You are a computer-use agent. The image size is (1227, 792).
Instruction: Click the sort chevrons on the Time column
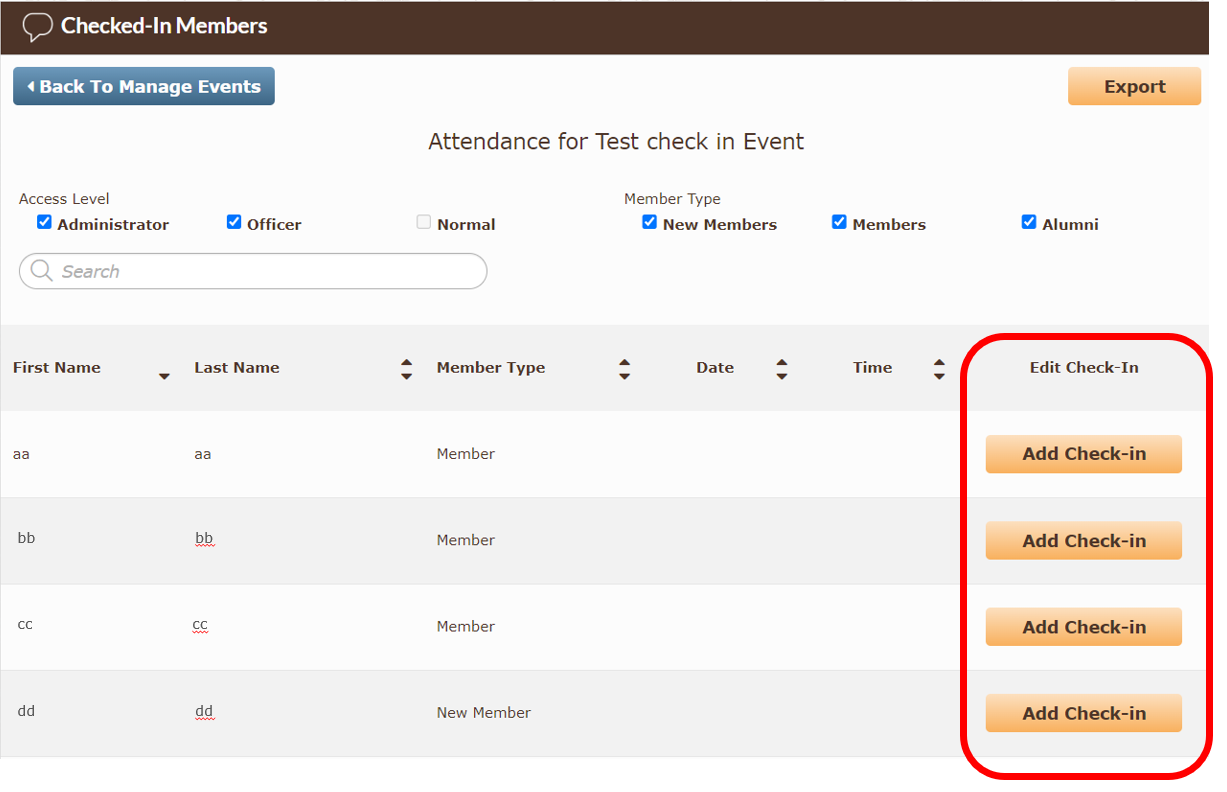[939, 368]
